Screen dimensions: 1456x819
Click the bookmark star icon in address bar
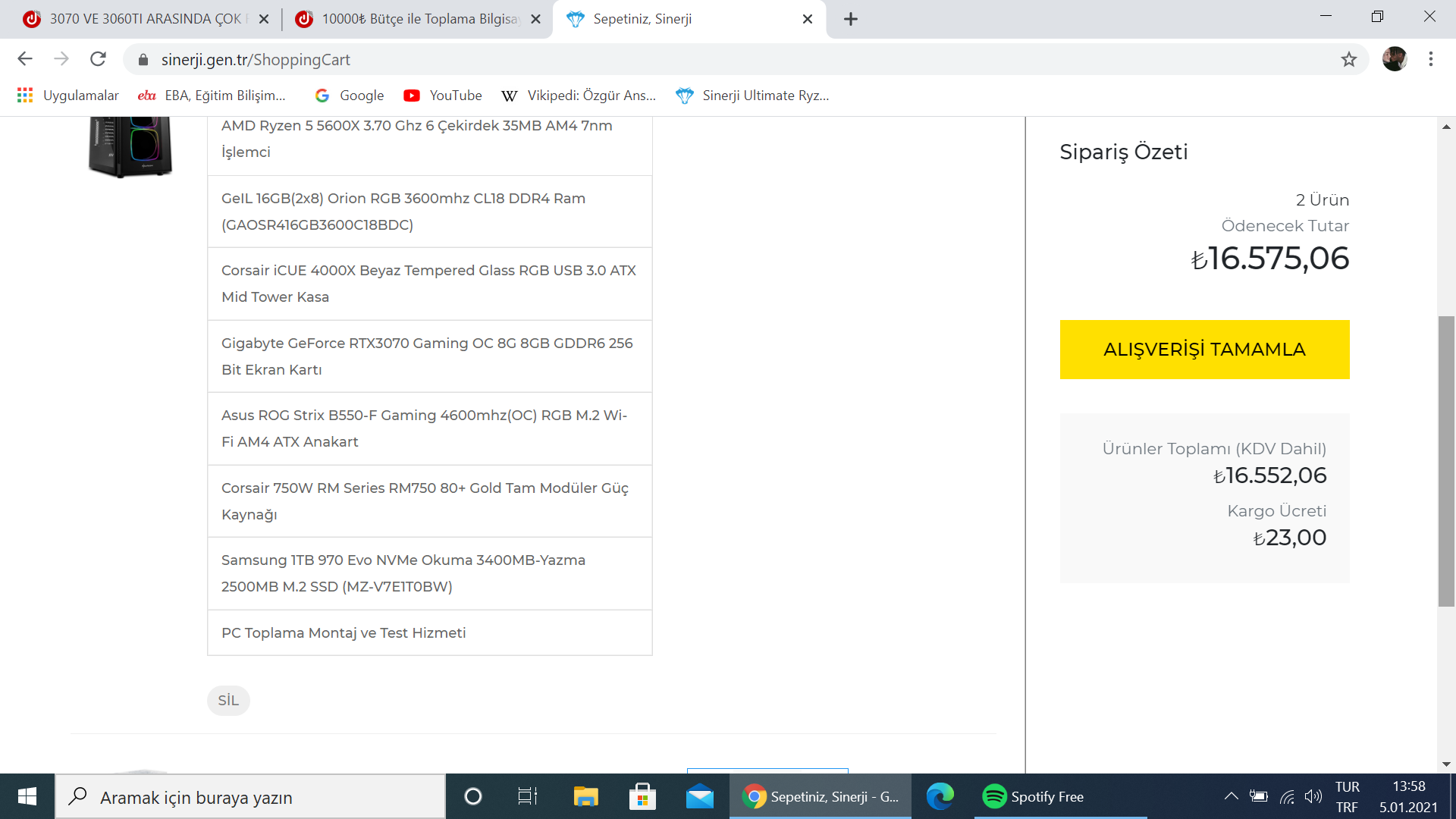coord(1349,59)
